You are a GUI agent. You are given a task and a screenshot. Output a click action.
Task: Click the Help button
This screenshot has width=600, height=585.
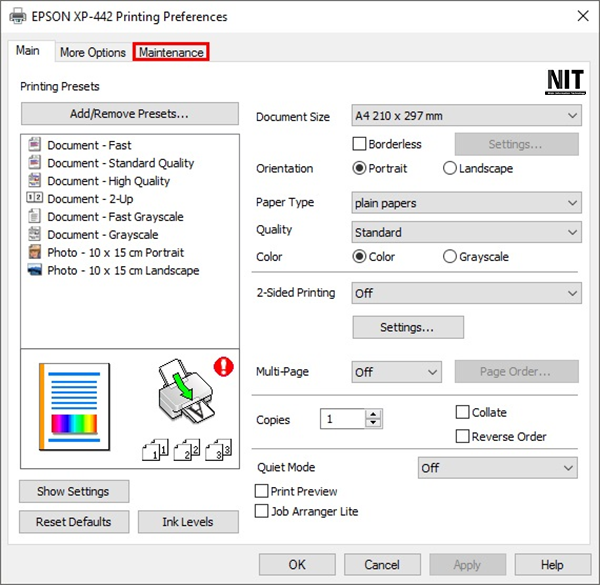pyautogui.click(x=552, y=565)
